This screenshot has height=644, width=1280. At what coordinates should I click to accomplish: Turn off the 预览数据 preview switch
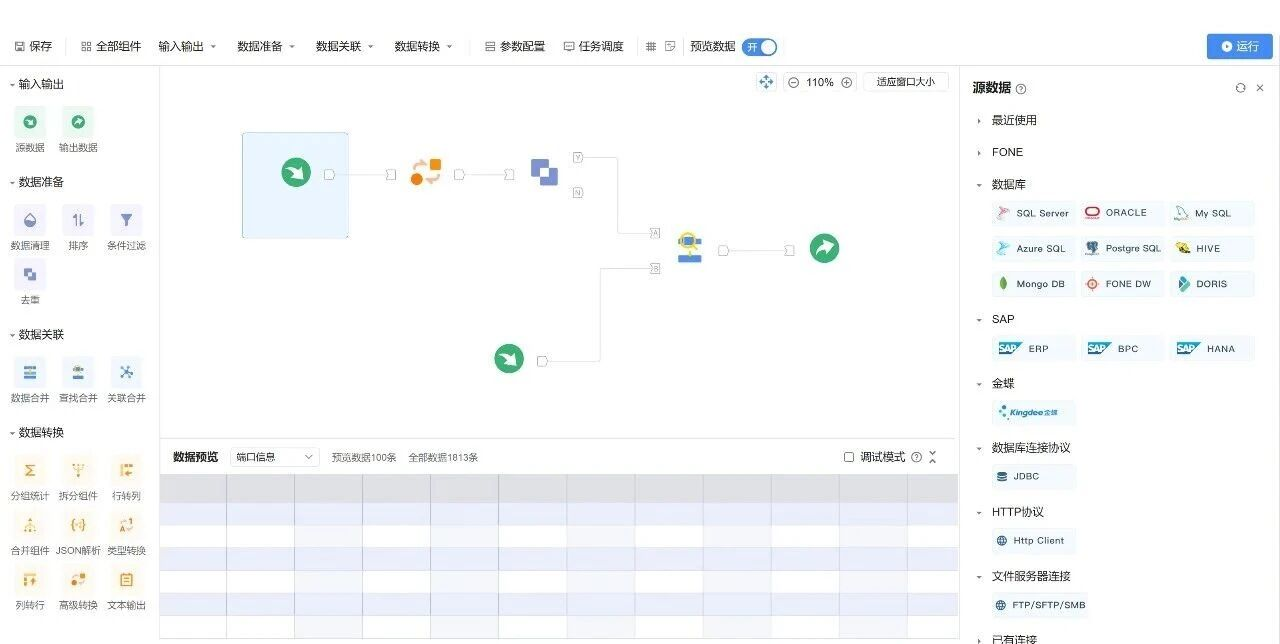pos(760,47)
